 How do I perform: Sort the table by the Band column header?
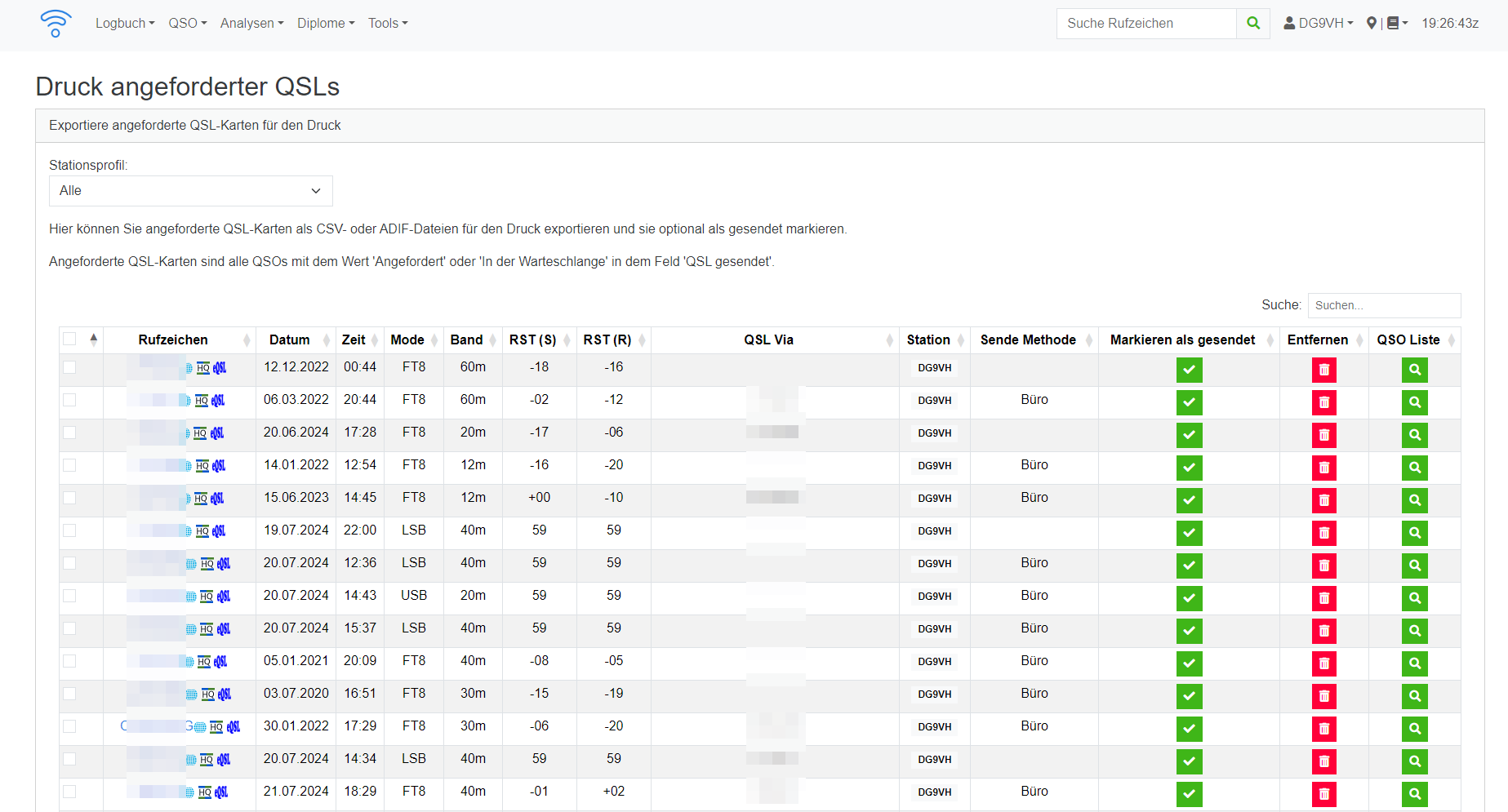click(x=466, y=340)
